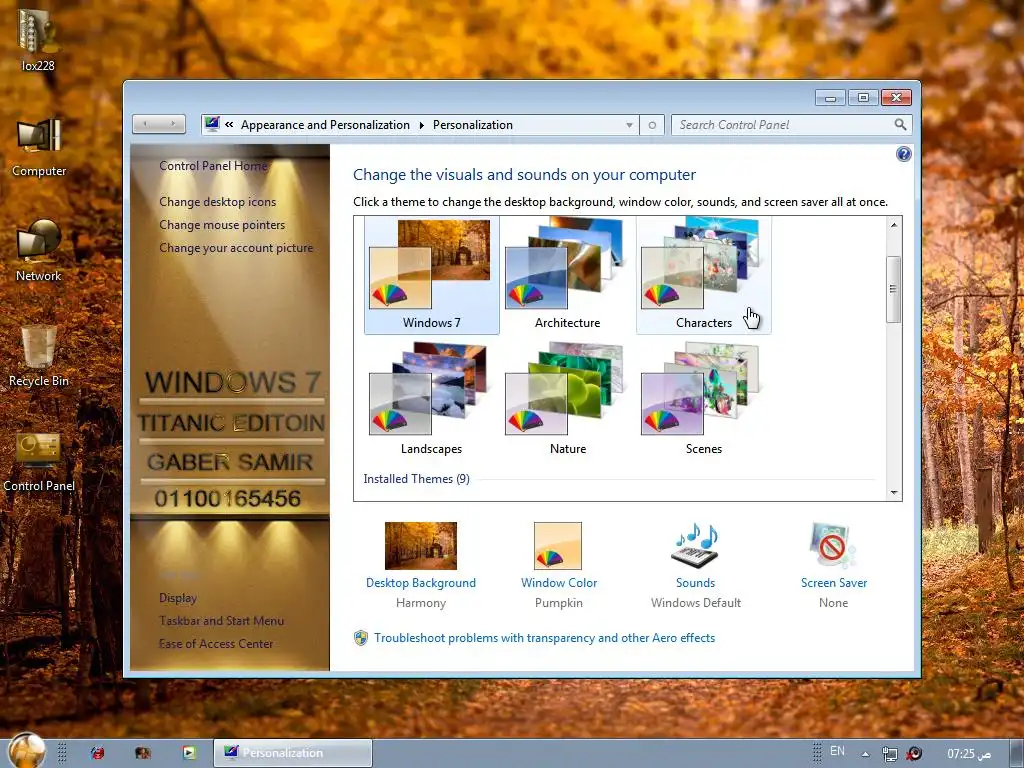Click the media player taskbar icon
This screenshot has height=768, width=1024.
coord(189,753)
